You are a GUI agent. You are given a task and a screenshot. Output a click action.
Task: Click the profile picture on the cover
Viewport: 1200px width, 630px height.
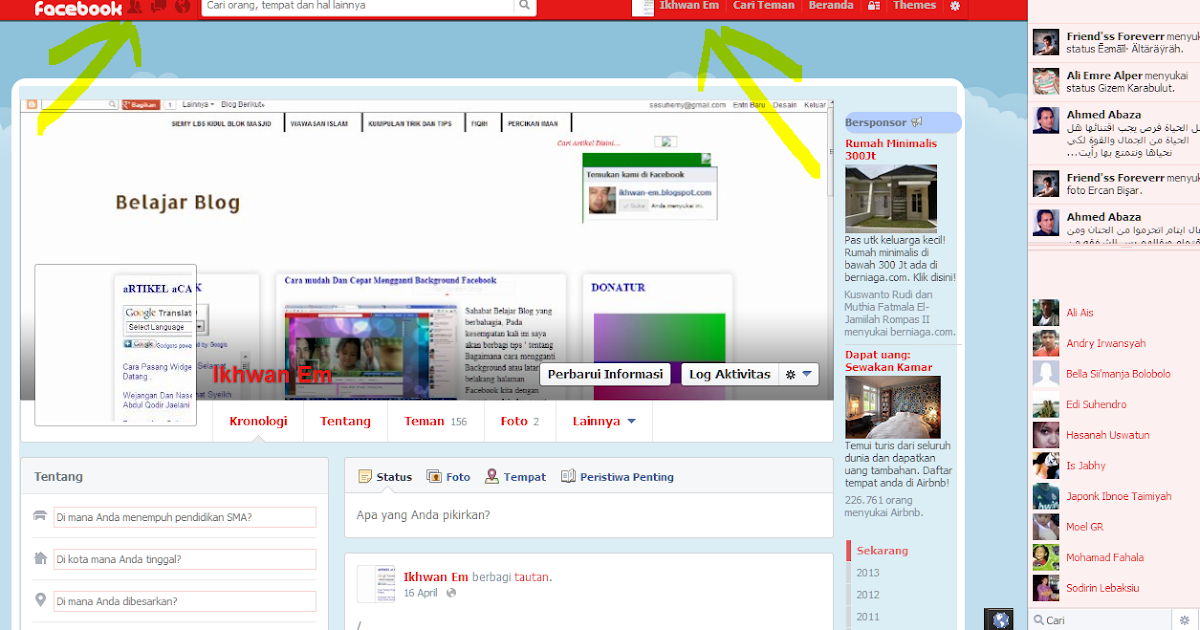pos(116,345)
